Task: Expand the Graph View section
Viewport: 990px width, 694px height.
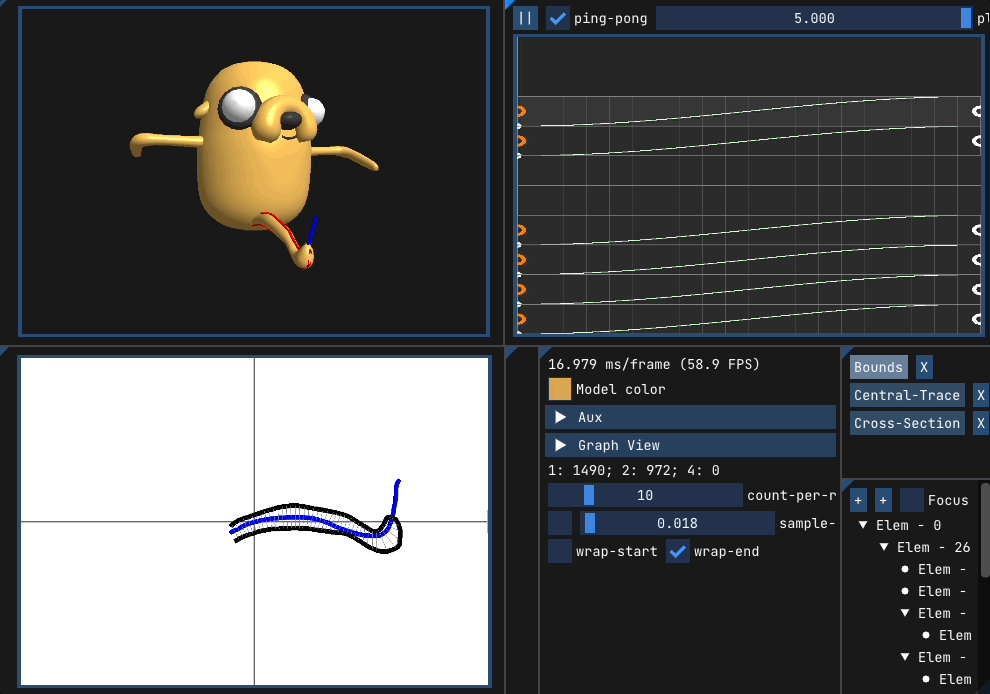Action: click(690, 445)
